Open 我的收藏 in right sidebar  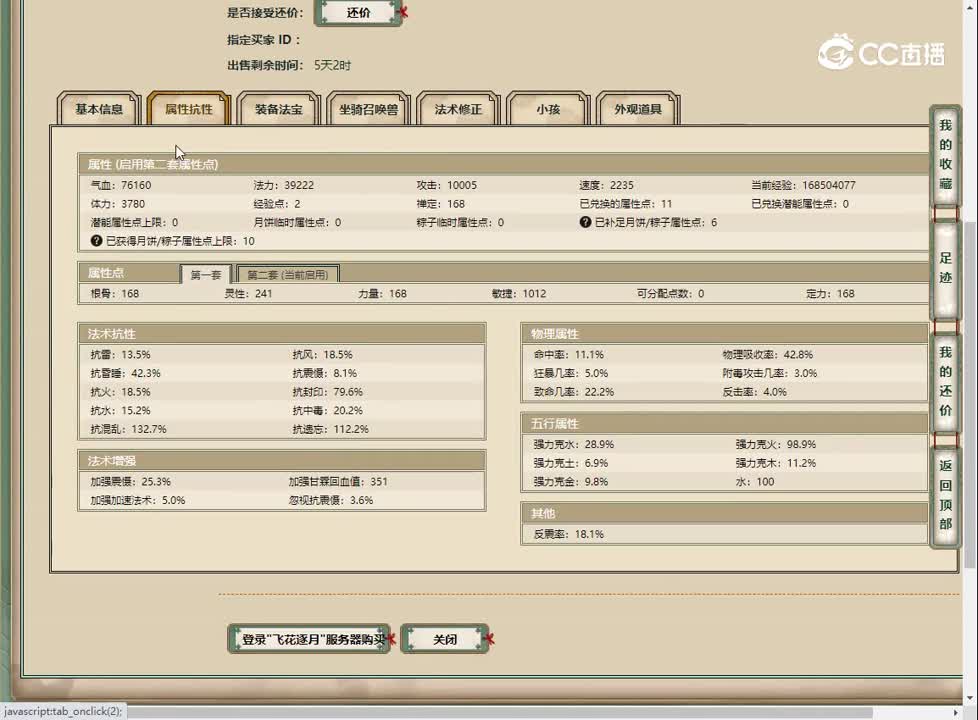[945, 156]
